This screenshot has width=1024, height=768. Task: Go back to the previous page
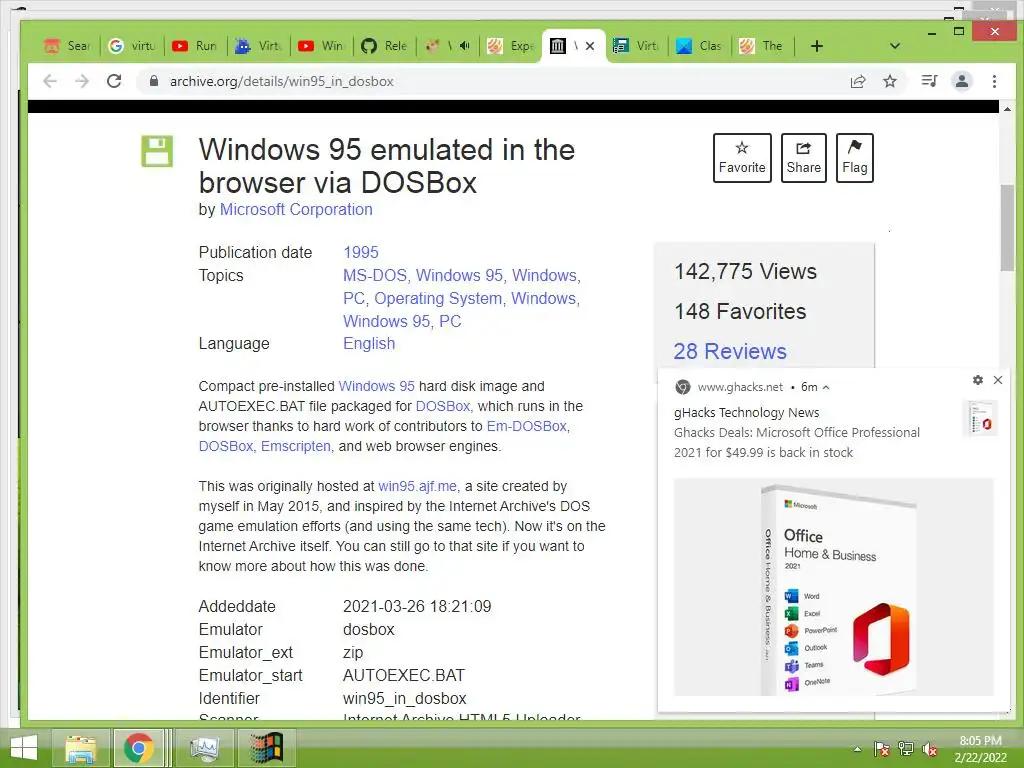[50, 81]
